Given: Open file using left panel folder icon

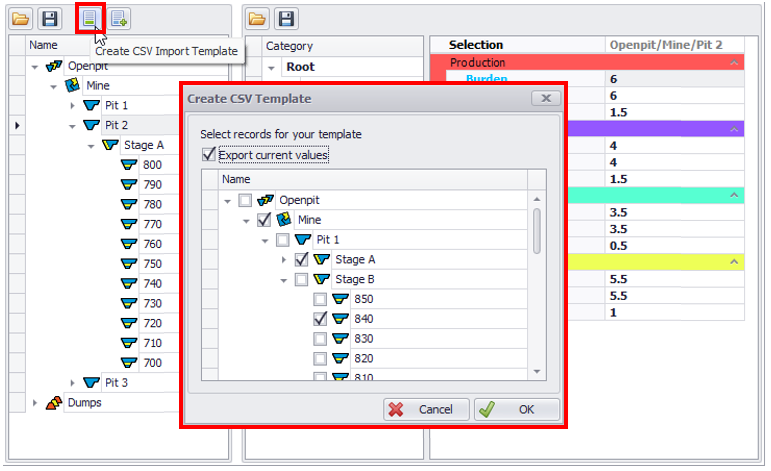Looking at the screenshot, I should coord(21,19).
